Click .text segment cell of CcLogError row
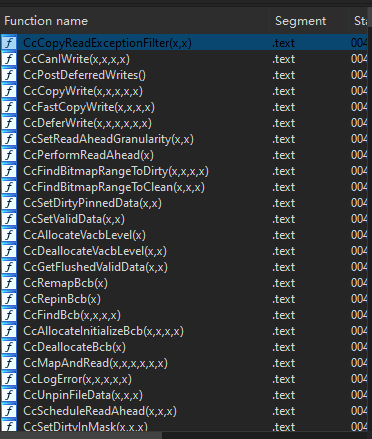The image size is (372, 439). (x=284, y=379)
